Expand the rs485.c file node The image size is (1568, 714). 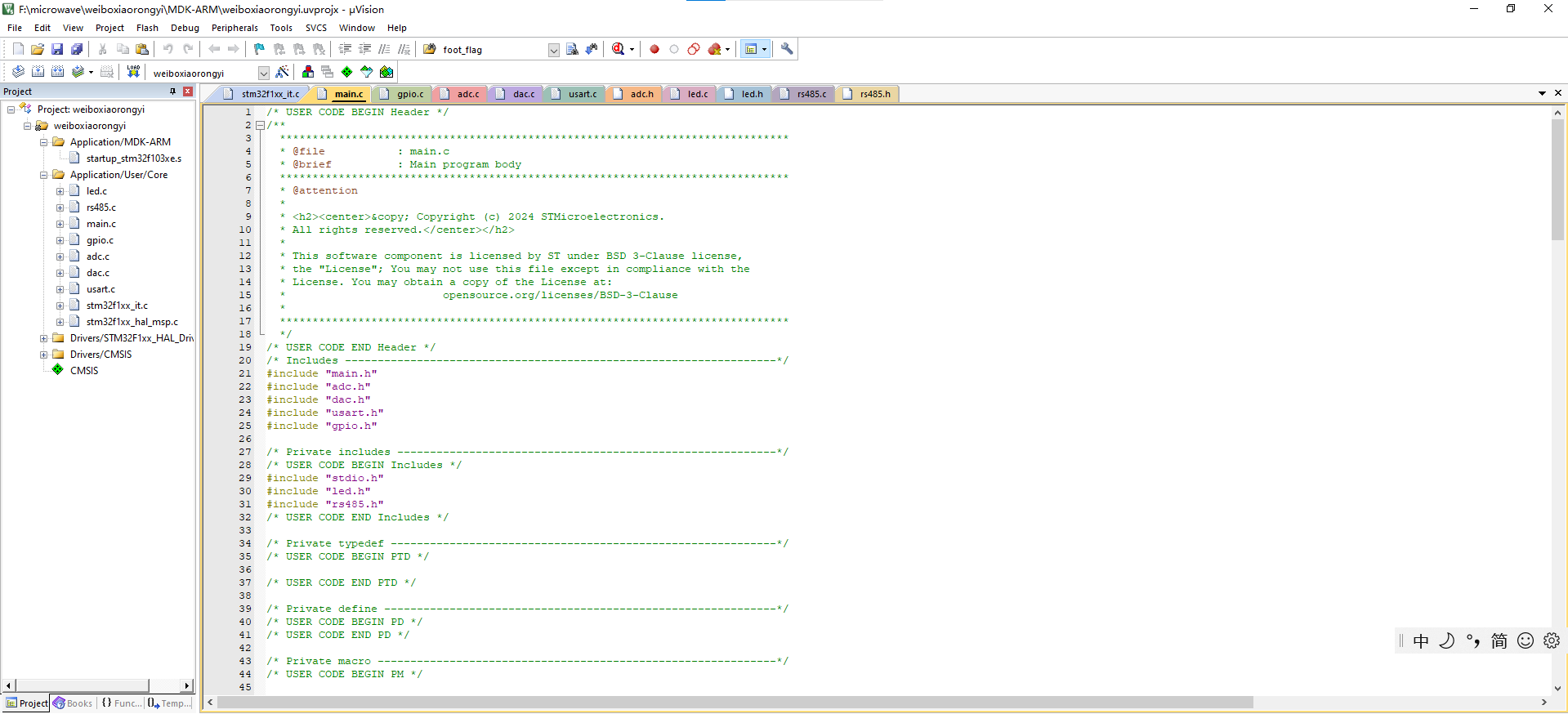[60, 208]
